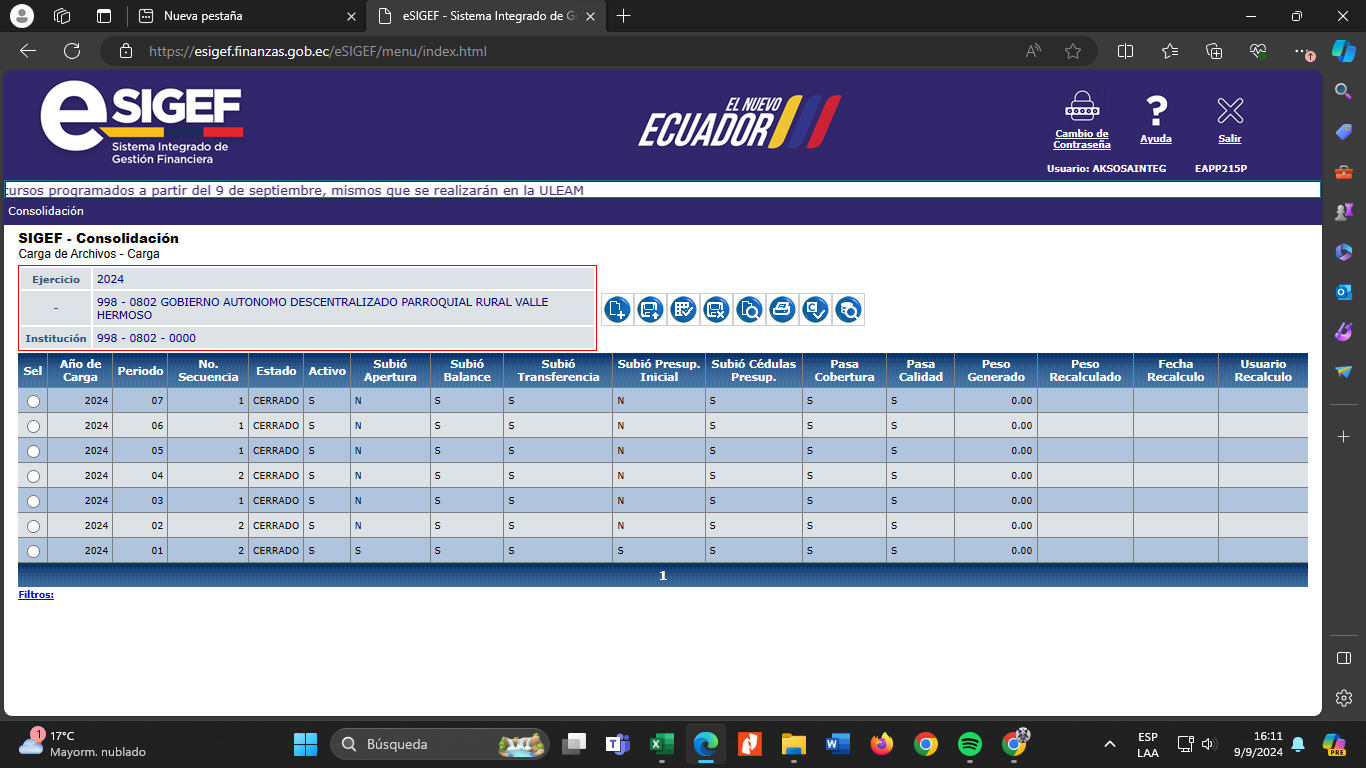Select the period 01 row radio button
The height and width of the screenshot is (768, 1366).
(x=33, y=551)
